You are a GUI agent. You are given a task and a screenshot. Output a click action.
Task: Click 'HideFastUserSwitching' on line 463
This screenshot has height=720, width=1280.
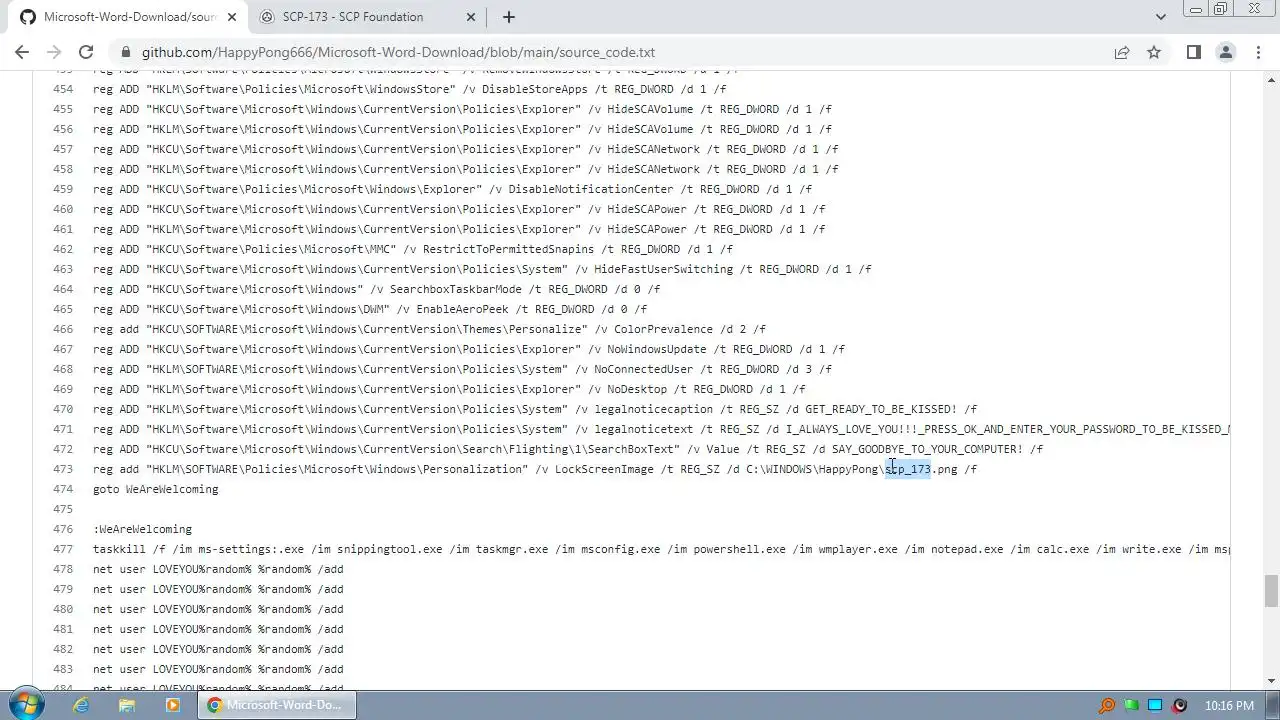click(x=664, y=269)
